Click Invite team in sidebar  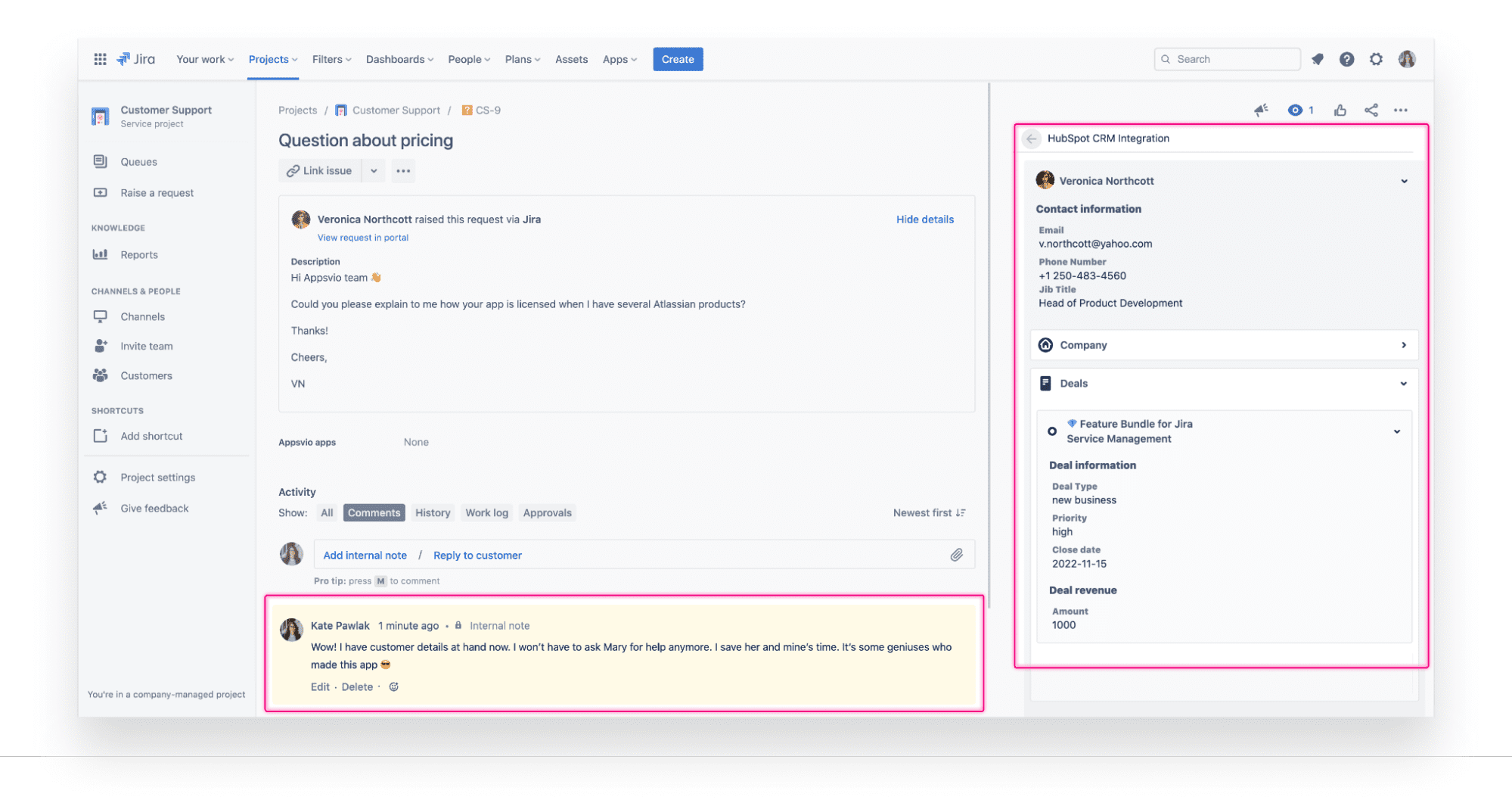click(146, 346)
